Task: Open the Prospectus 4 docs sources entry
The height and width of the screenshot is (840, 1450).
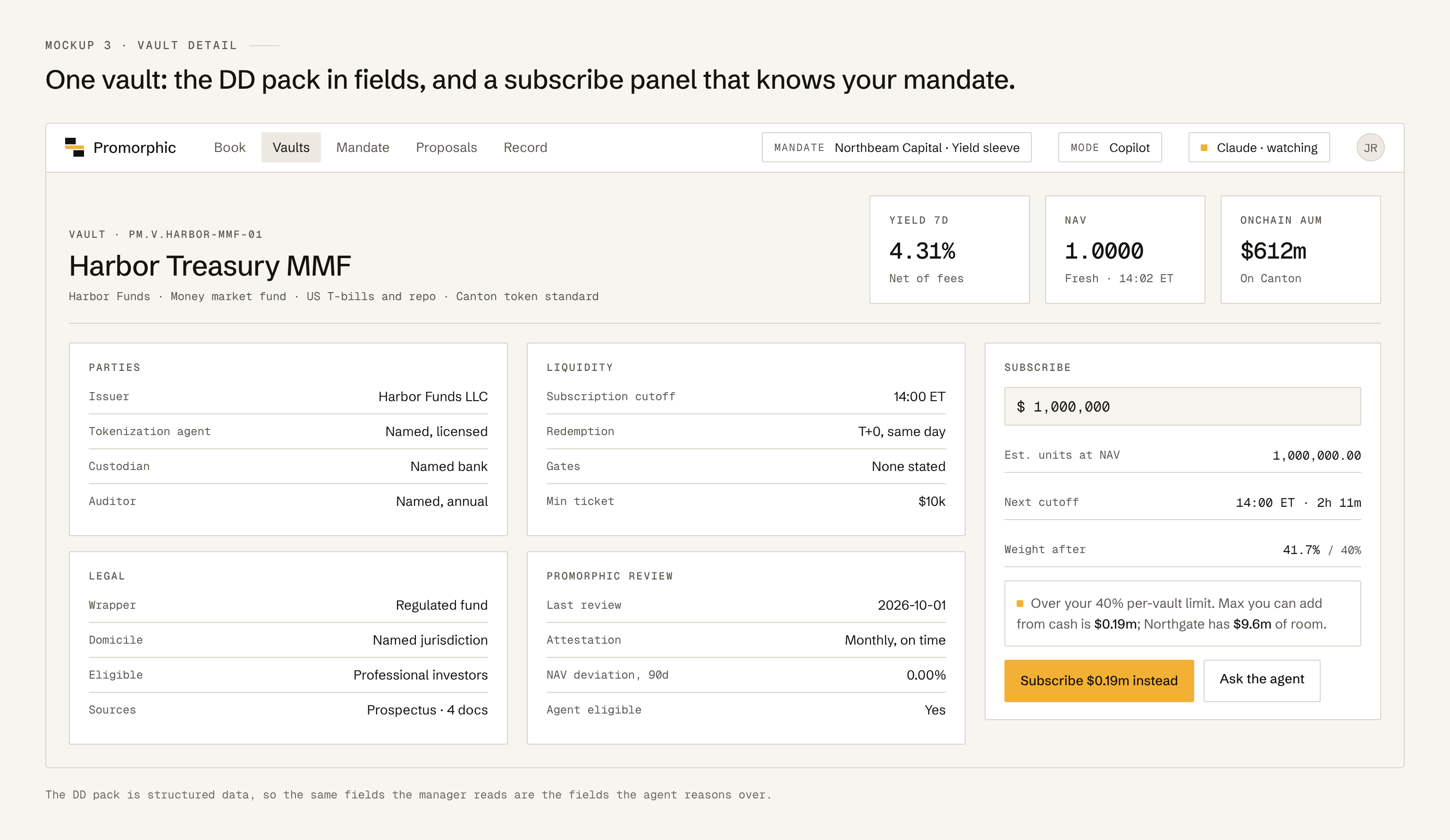Action: coord(427,710)
